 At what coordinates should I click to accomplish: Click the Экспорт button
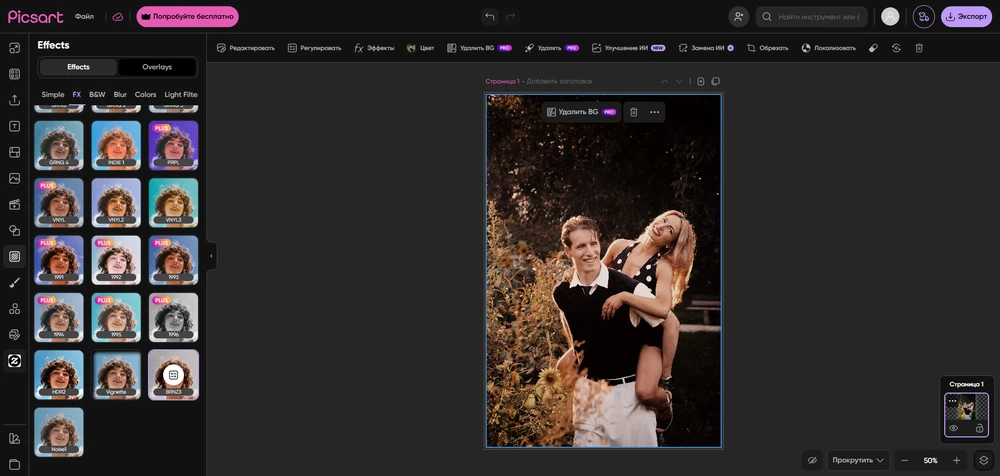pyautogui.click(x=966, y=17)
